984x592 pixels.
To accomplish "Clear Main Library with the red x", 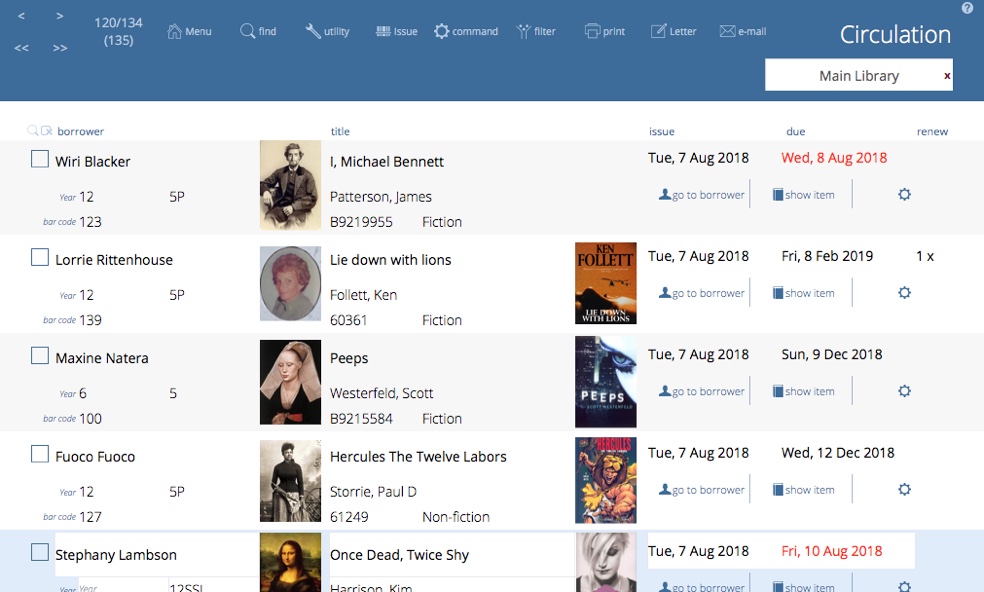I will click(x=947, y=76).
